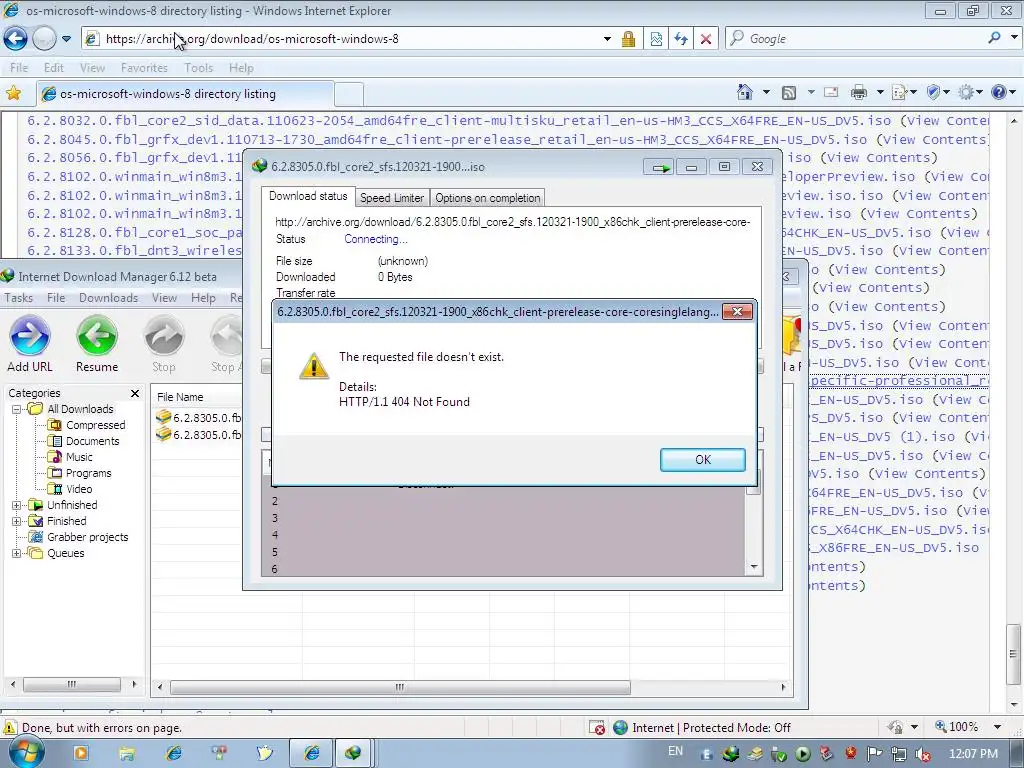Select the Compressed category
Image resolution: width=1024 pixels, height=768 pixels.
pos(95,425)
